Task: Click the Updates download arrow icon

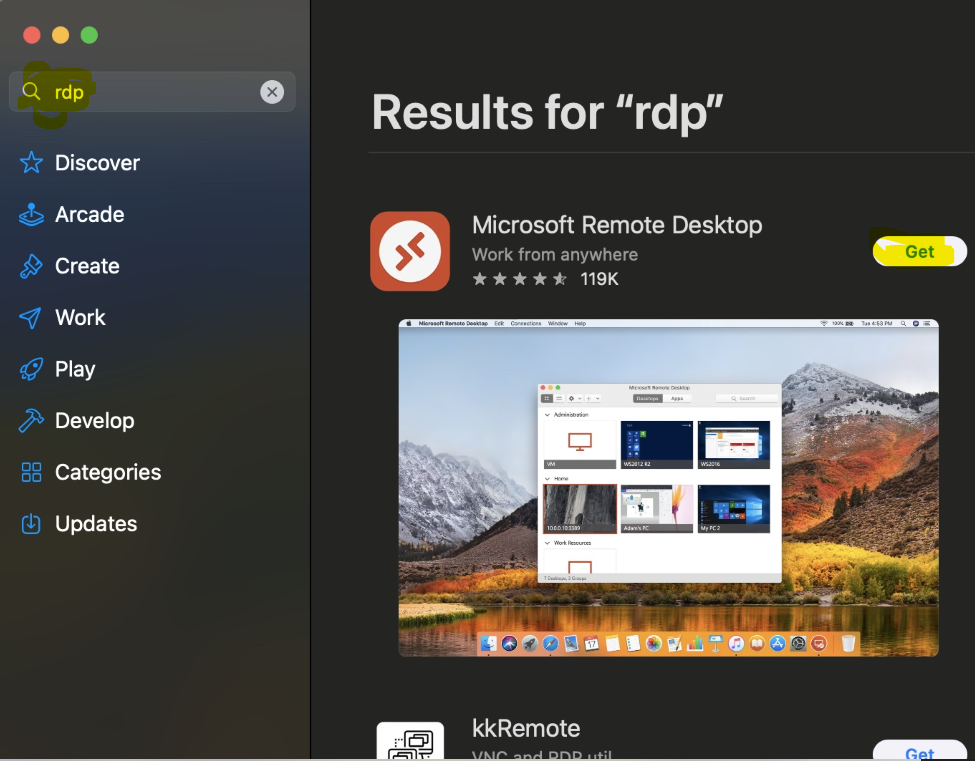Action: pos(32,524)
